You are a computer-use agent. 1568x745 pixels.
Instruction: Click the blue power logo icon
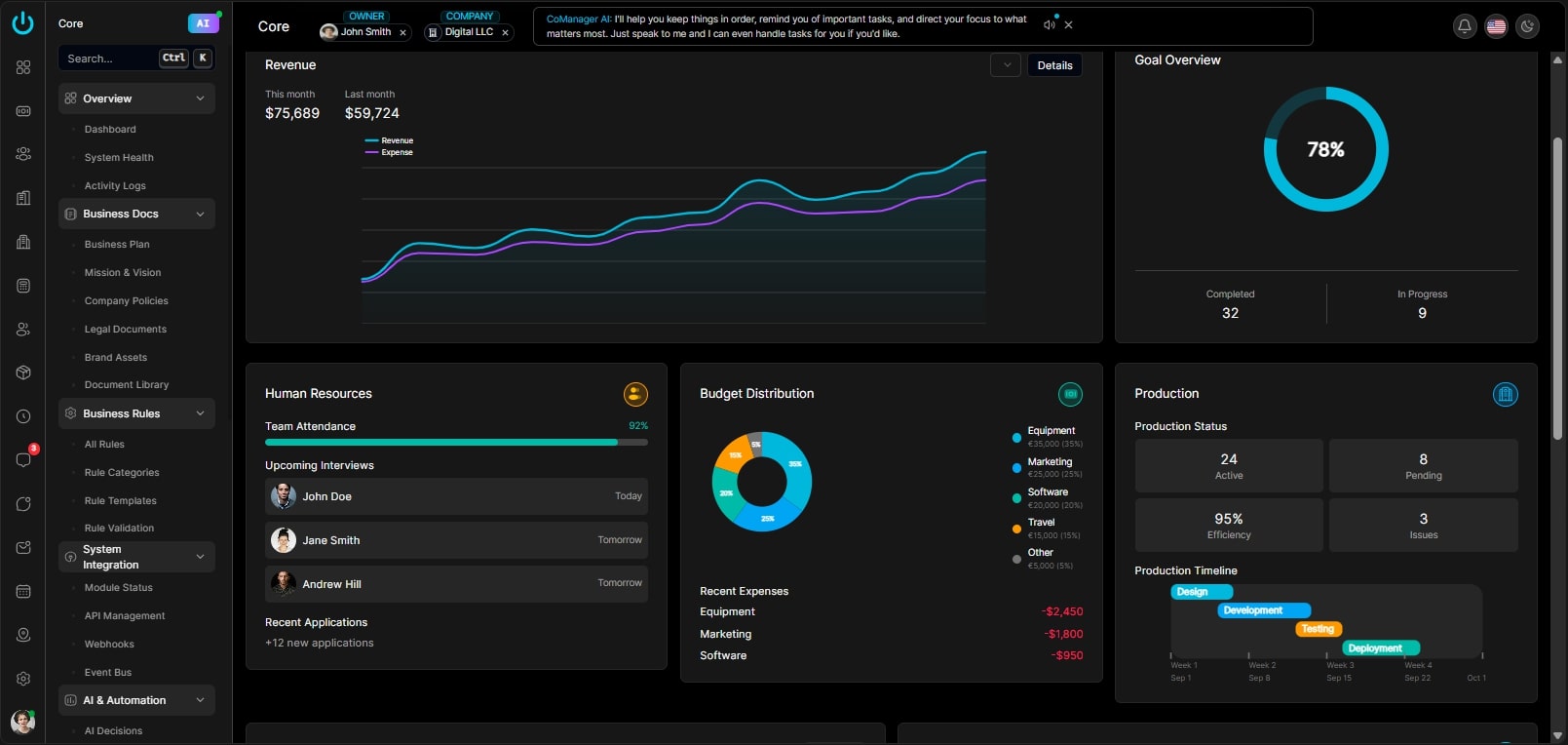[22, 23]
